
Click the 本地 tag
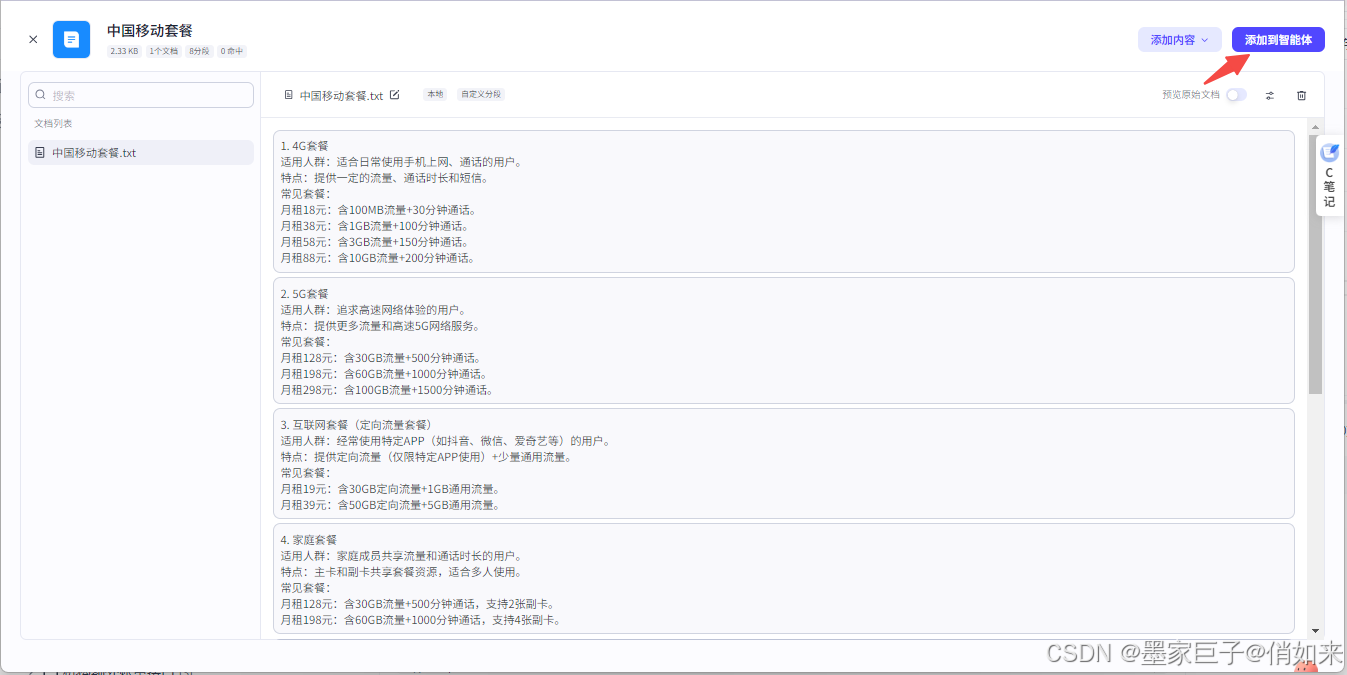(x=434, y=95)
